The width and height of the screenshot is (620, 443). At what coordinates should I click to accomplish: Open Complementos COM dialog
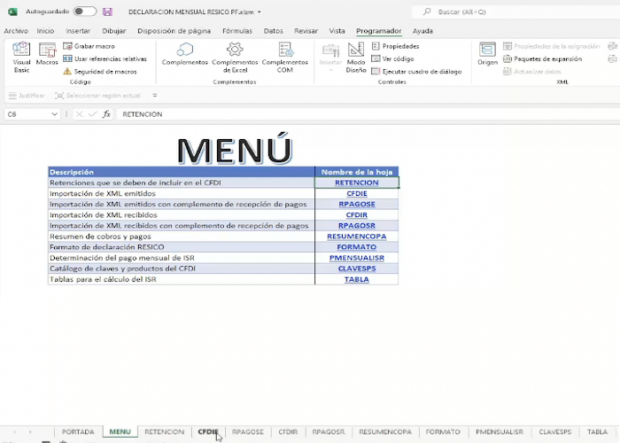click(285, 55)
